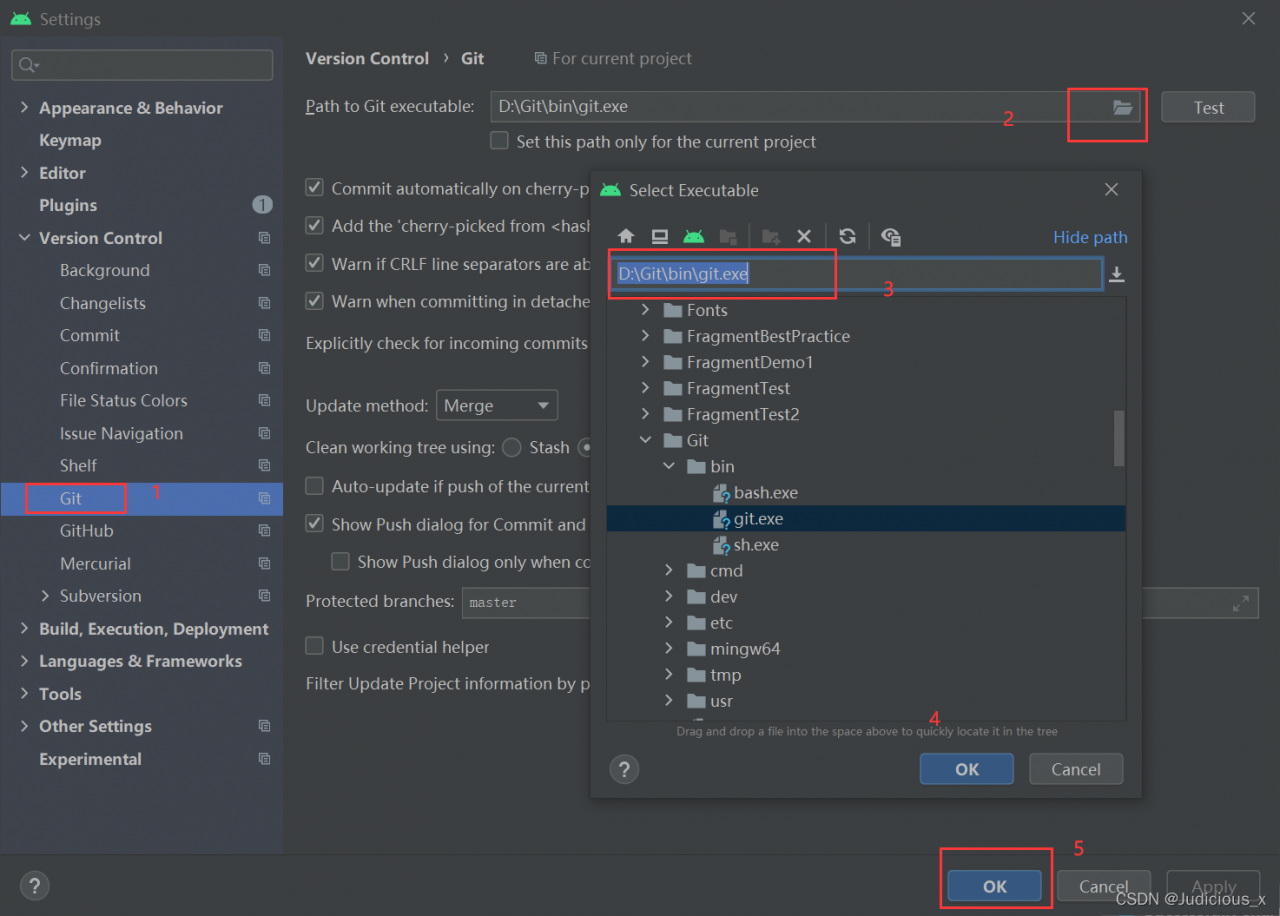1280x916 pixels.
Task: Expand the cmd folder in file tree
Action: (670, 571)
